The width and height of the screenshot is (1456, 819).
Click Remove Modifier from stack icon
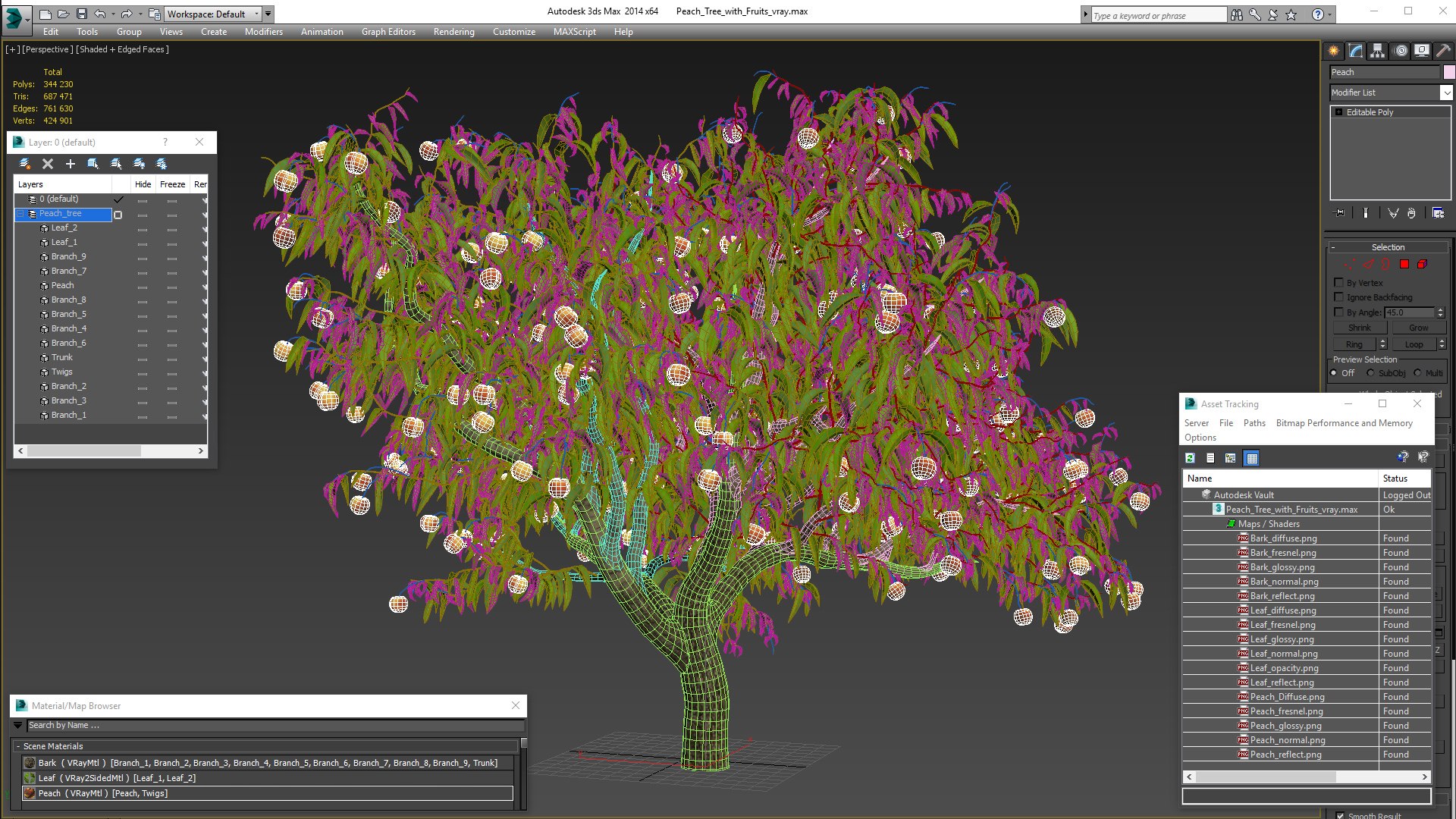[1411, 213]
